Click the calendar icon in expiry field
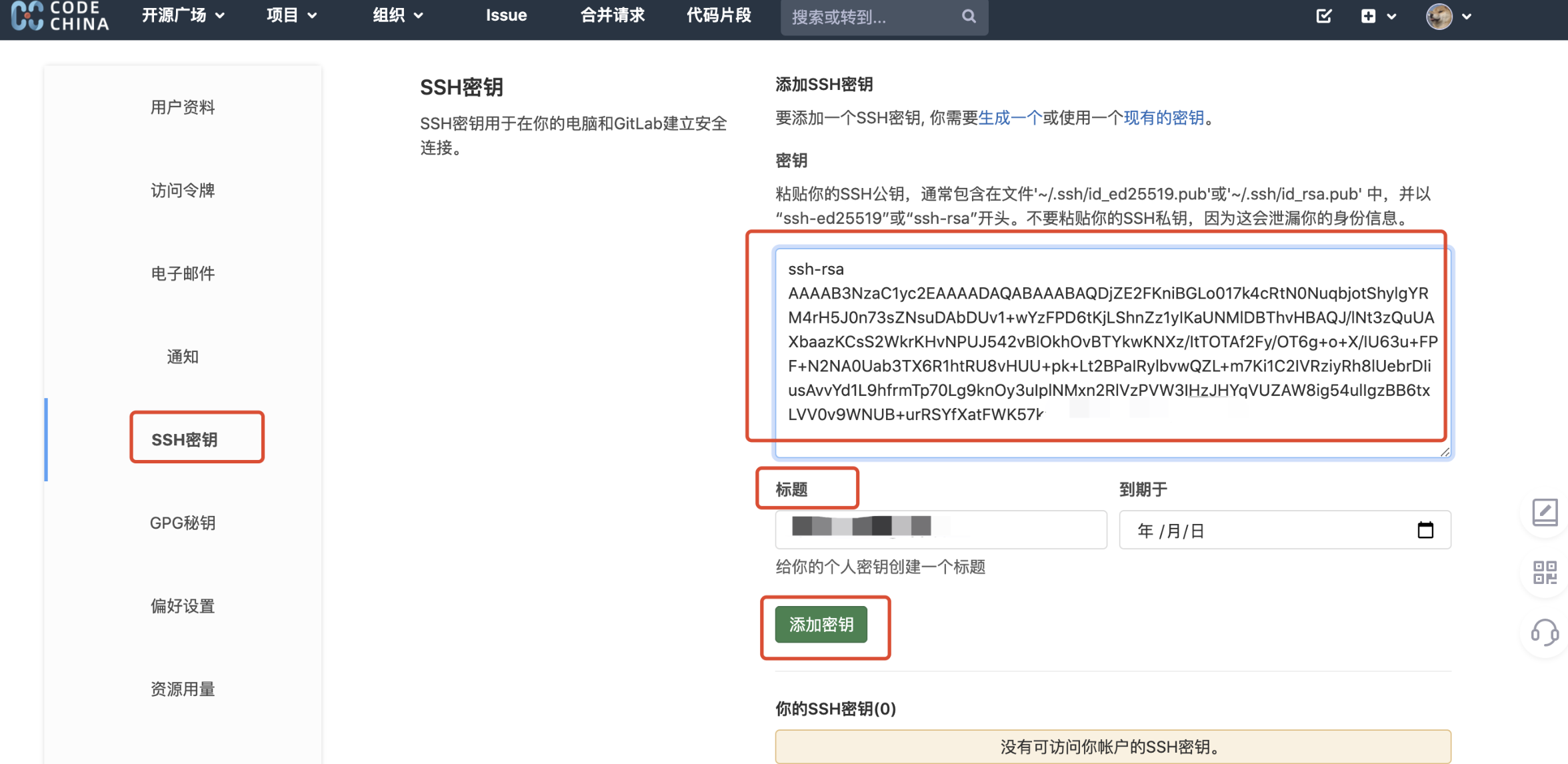This screenshot has width=1568, height=764. tap(1425, 530)
